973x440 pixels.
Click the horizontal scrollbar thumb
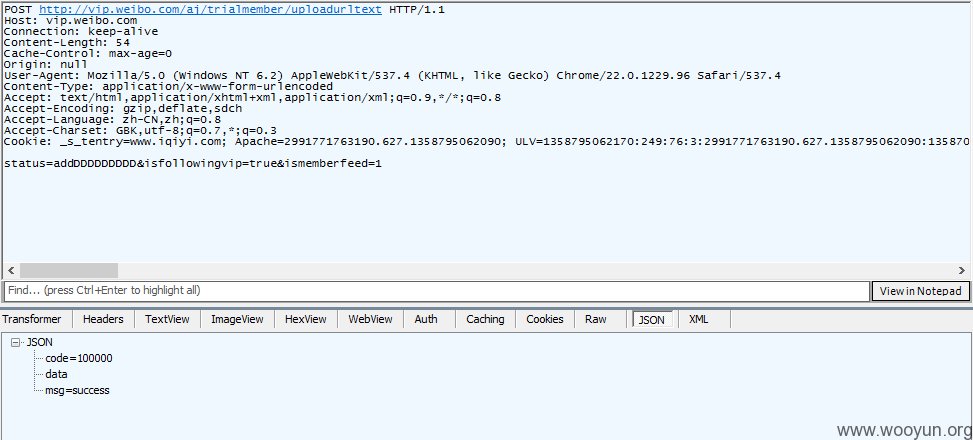(x=68, y=271)
